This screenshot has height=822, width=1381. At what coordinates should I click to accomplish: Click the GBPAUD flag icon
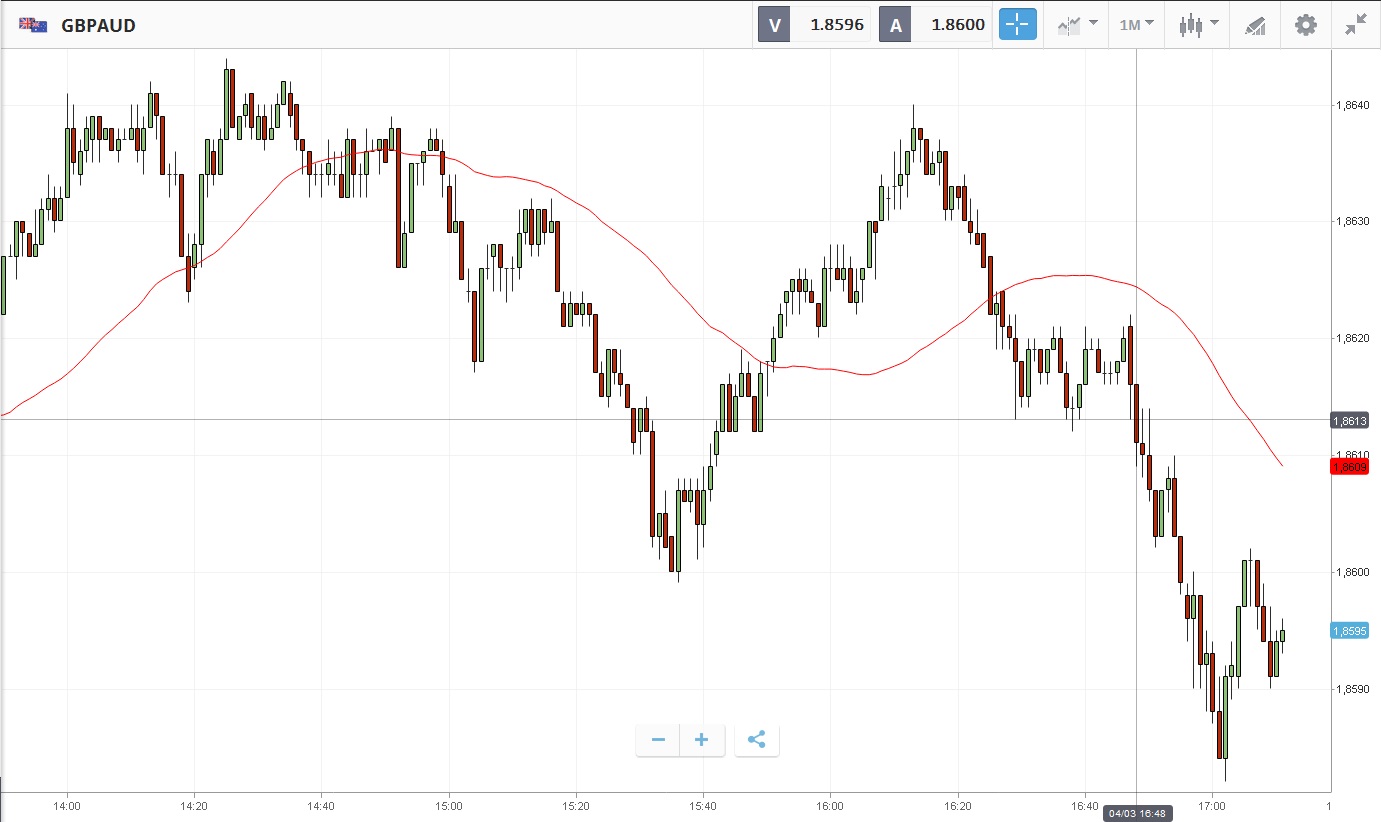[x=33, y=25]
